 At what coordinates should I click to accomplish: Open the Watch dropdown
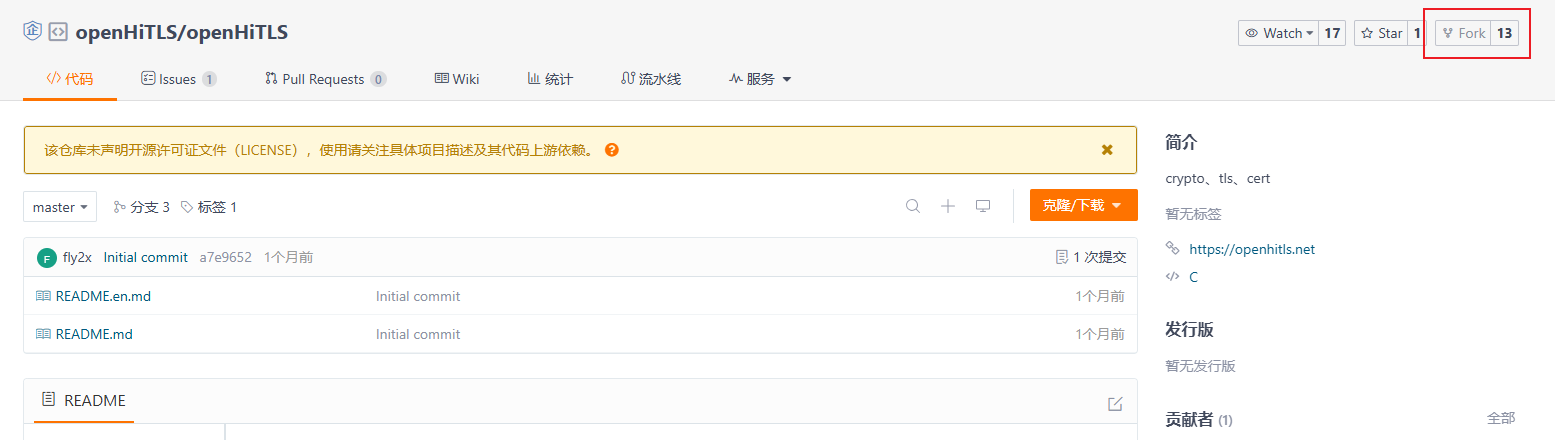point(1278,33)
